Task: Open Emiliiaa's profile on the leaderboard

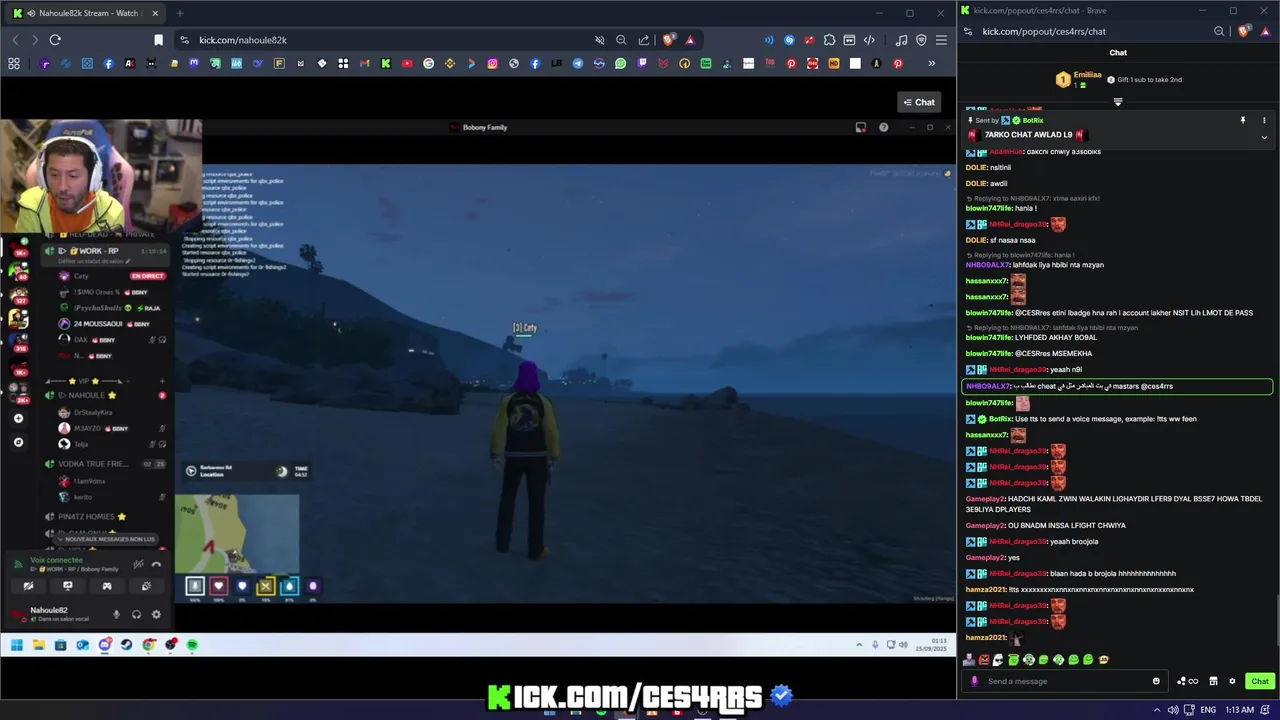Action: pos(1087,75)
